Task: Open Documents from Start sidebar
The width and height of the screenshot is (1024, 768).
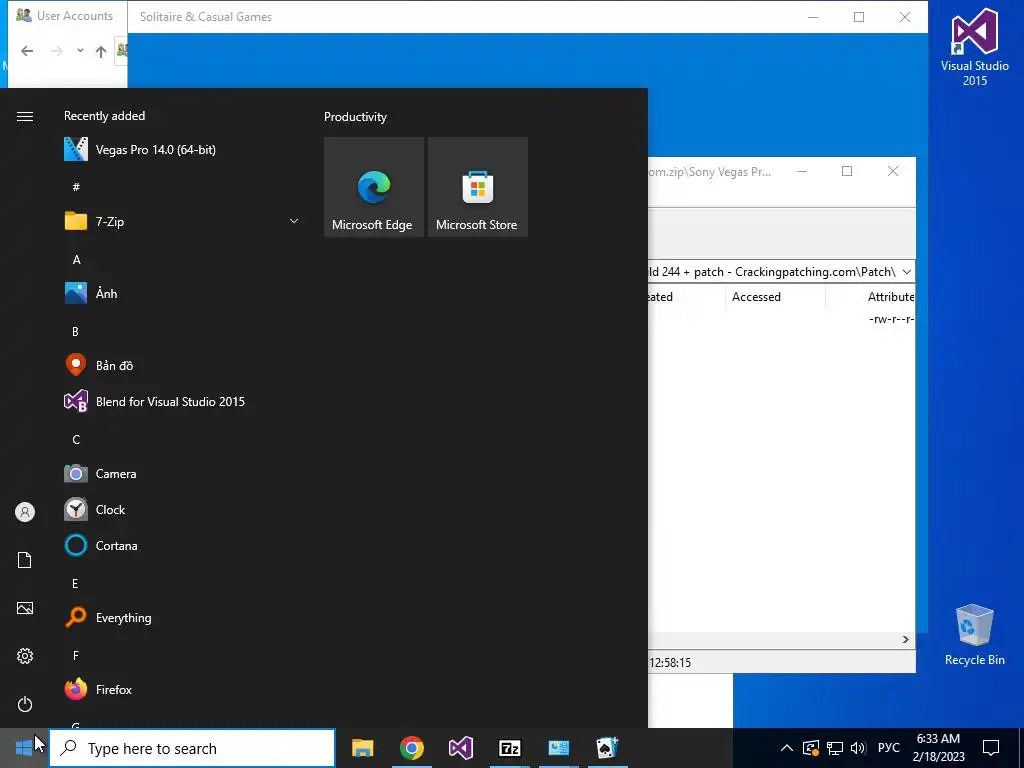Action: [25, 560]
